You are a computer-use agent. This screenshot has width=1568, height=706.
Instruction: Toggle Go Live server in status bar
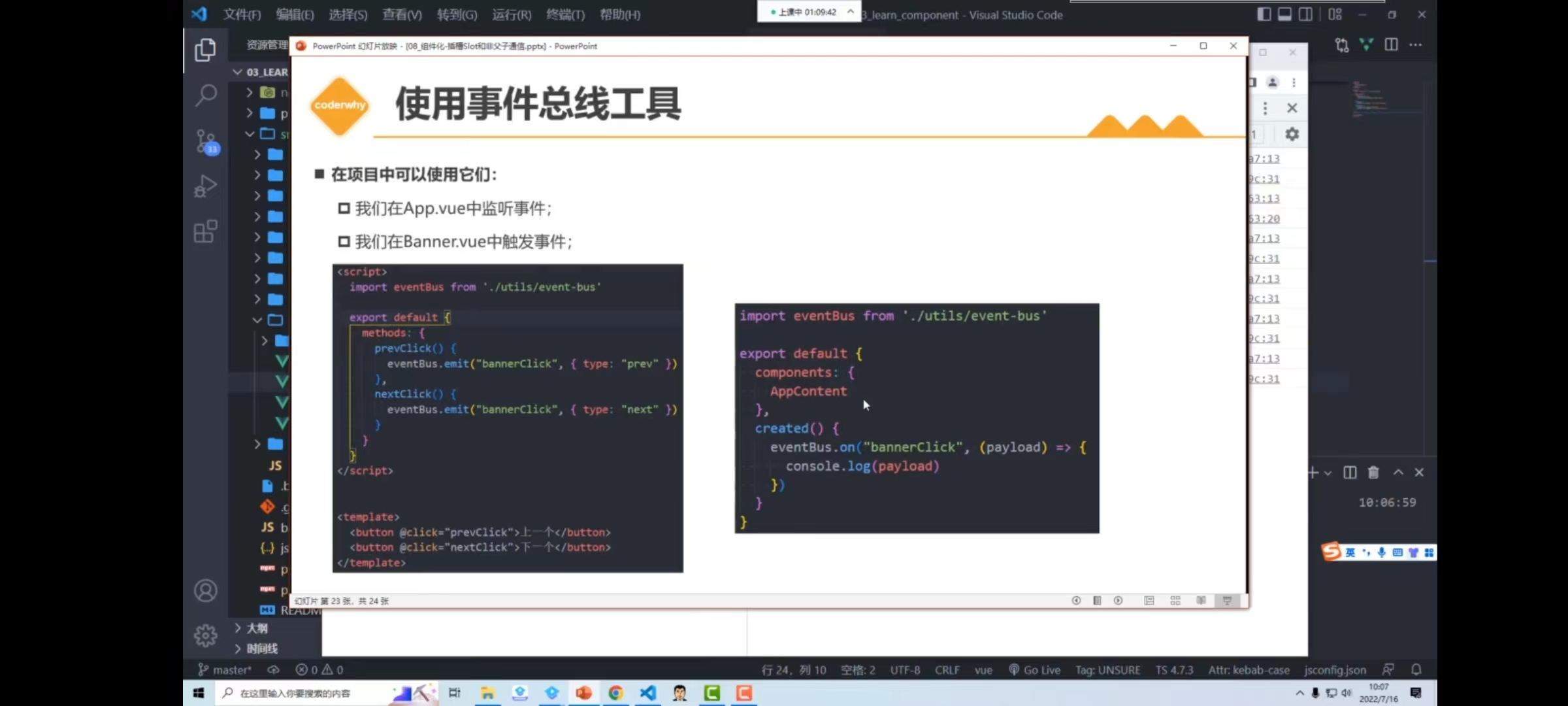pos(1034,669)
